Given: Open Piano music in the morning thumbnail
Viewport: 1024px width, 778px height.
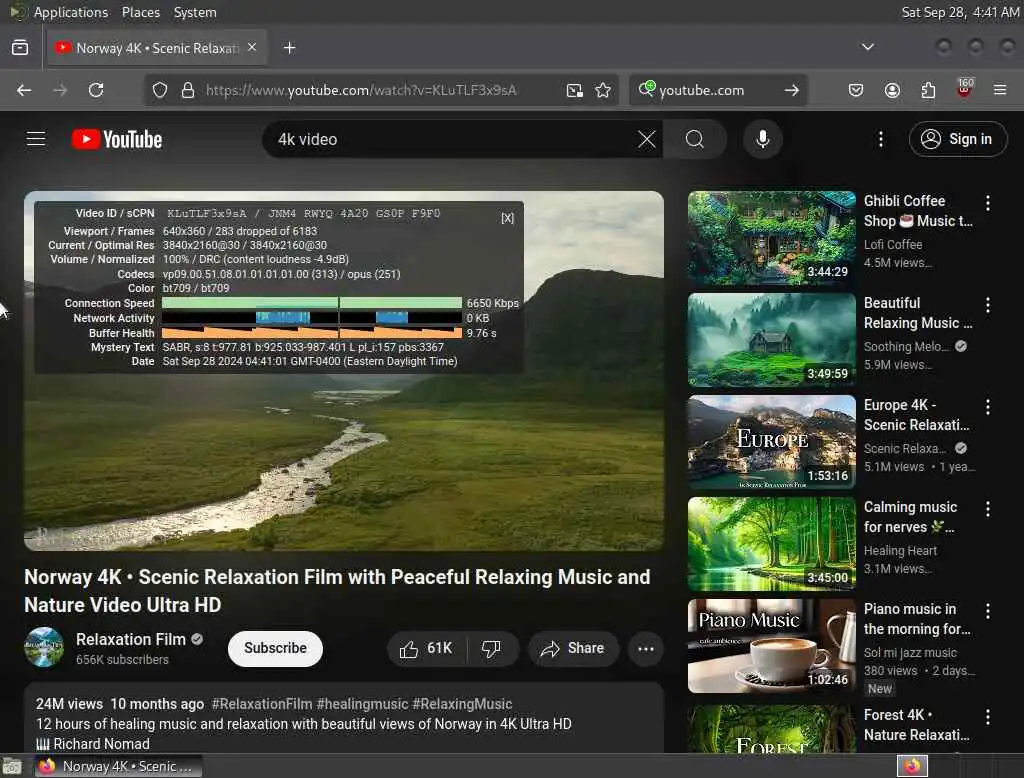Looking at the screenshot, I should tap(771, 645).
